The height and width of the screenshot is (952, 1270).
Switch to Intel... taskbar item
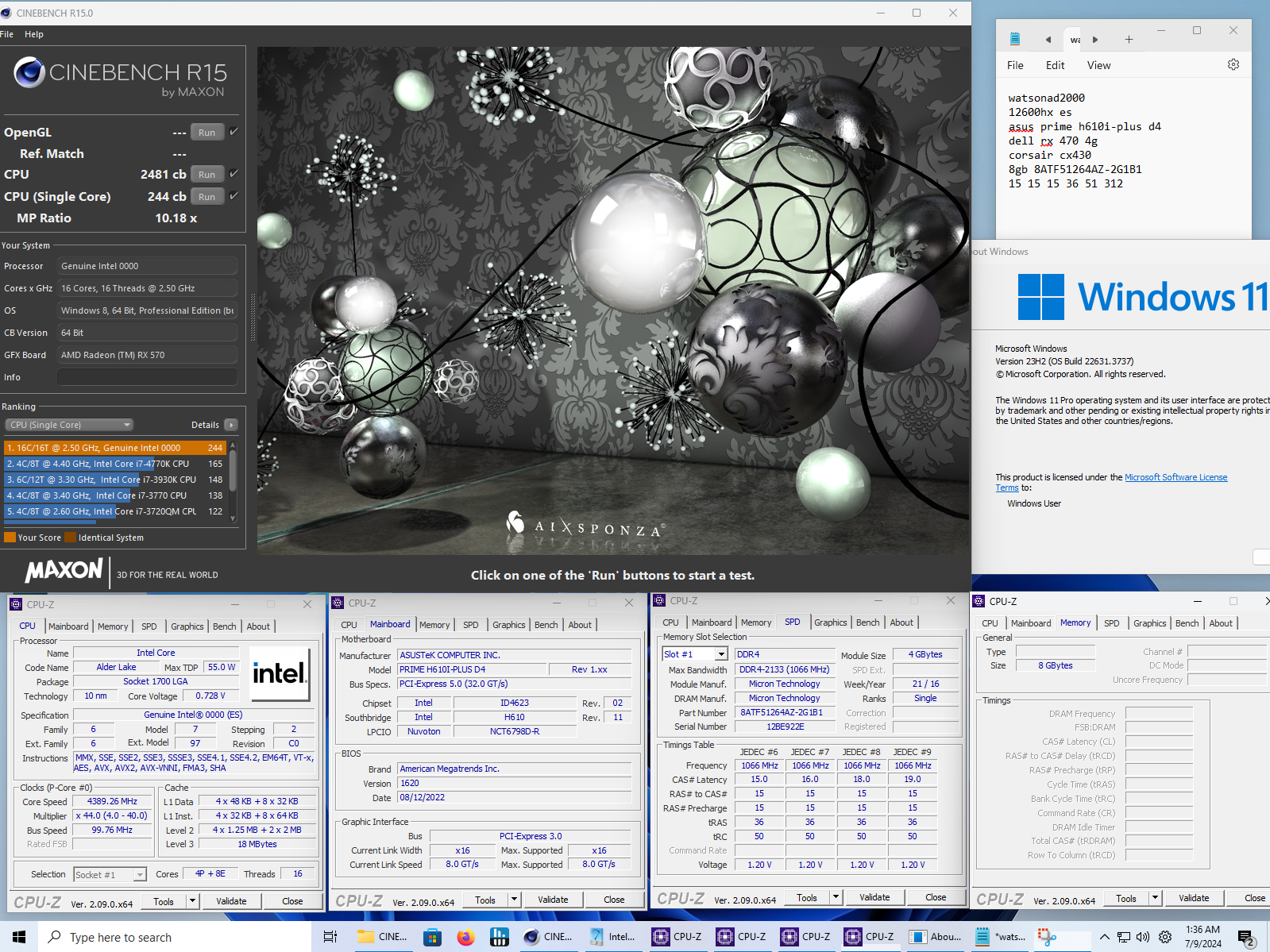point(613,937)
